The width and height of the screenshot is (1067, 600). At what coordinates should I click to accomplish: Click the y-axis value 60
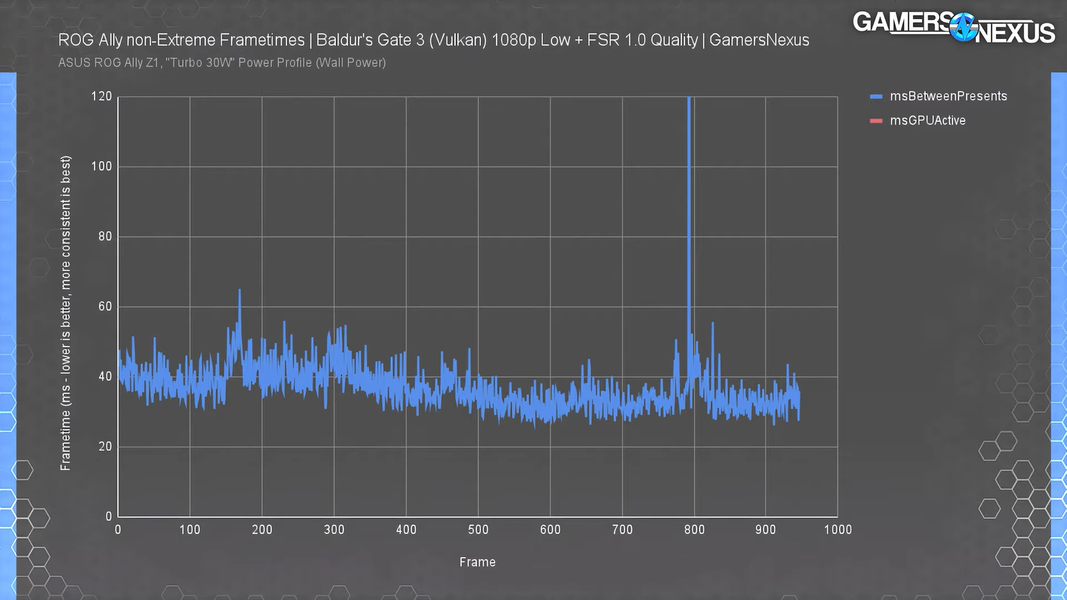coord(104,307)
